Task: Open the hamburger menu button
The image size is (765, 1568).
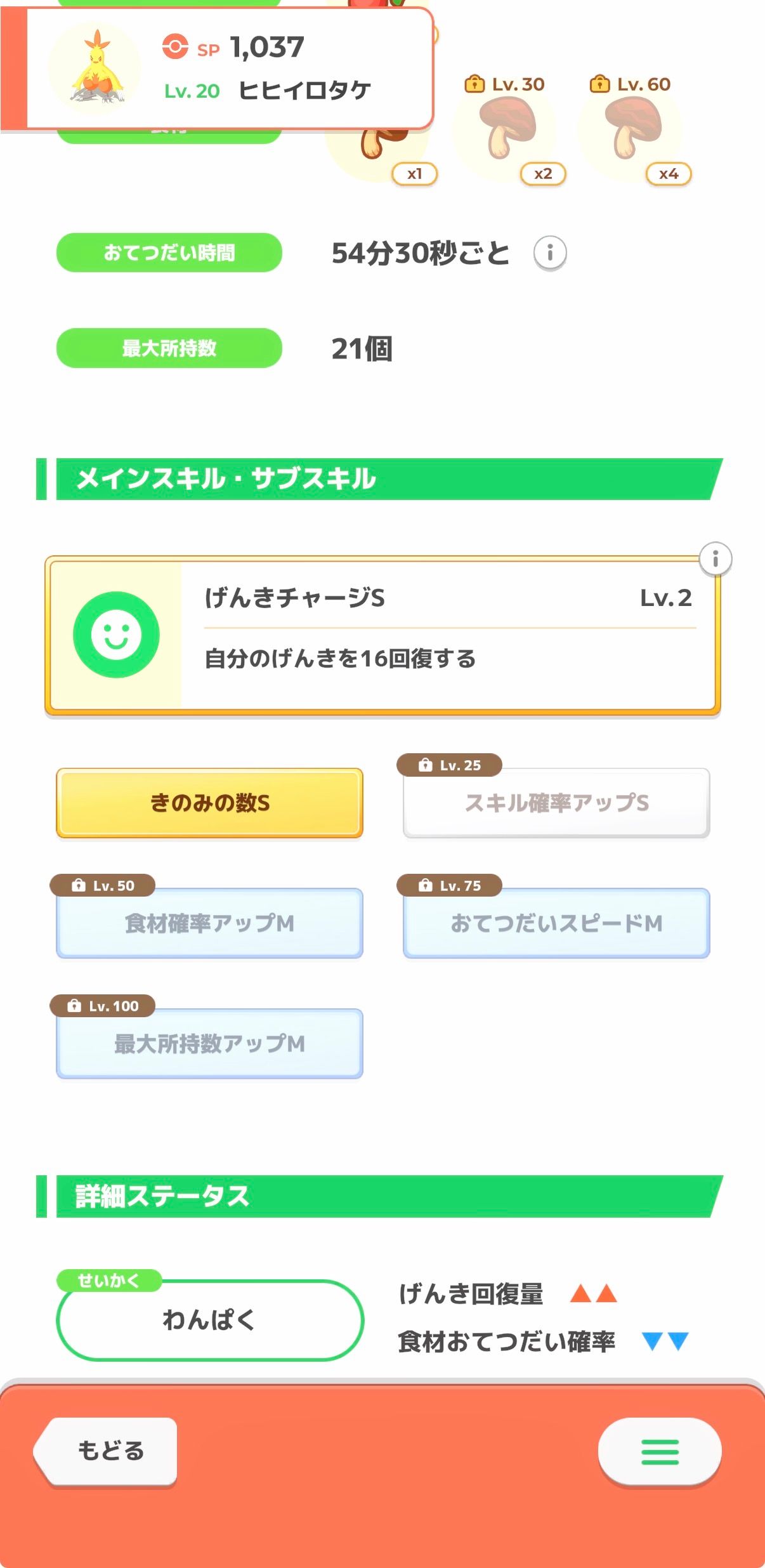Action: [x=659, y=1452]
